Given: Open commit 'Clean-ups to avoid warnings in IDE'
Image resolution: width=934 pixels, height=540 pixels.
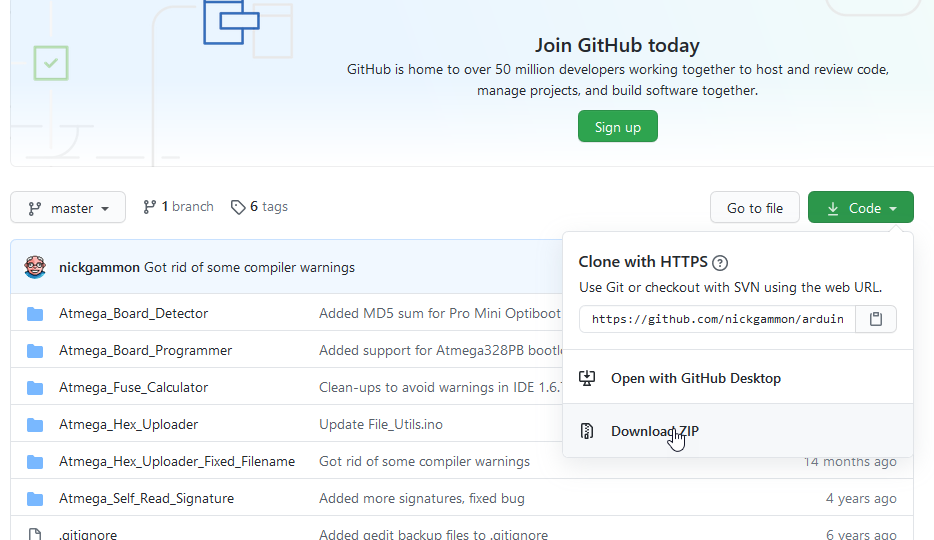Looking at the screenshot, I should 441,387.
